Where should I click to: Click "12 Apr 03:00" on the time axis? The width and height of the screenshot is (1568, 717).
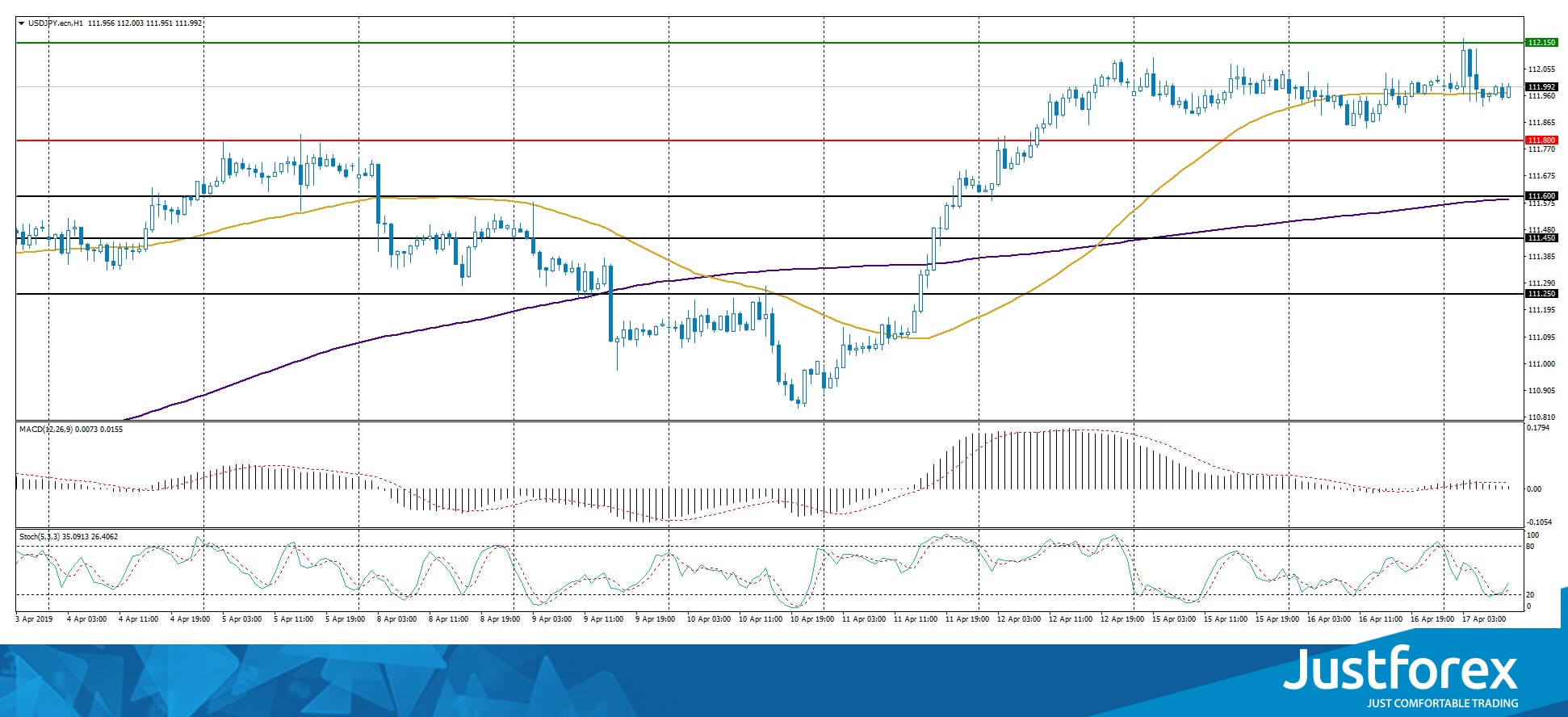(1019, 619)
